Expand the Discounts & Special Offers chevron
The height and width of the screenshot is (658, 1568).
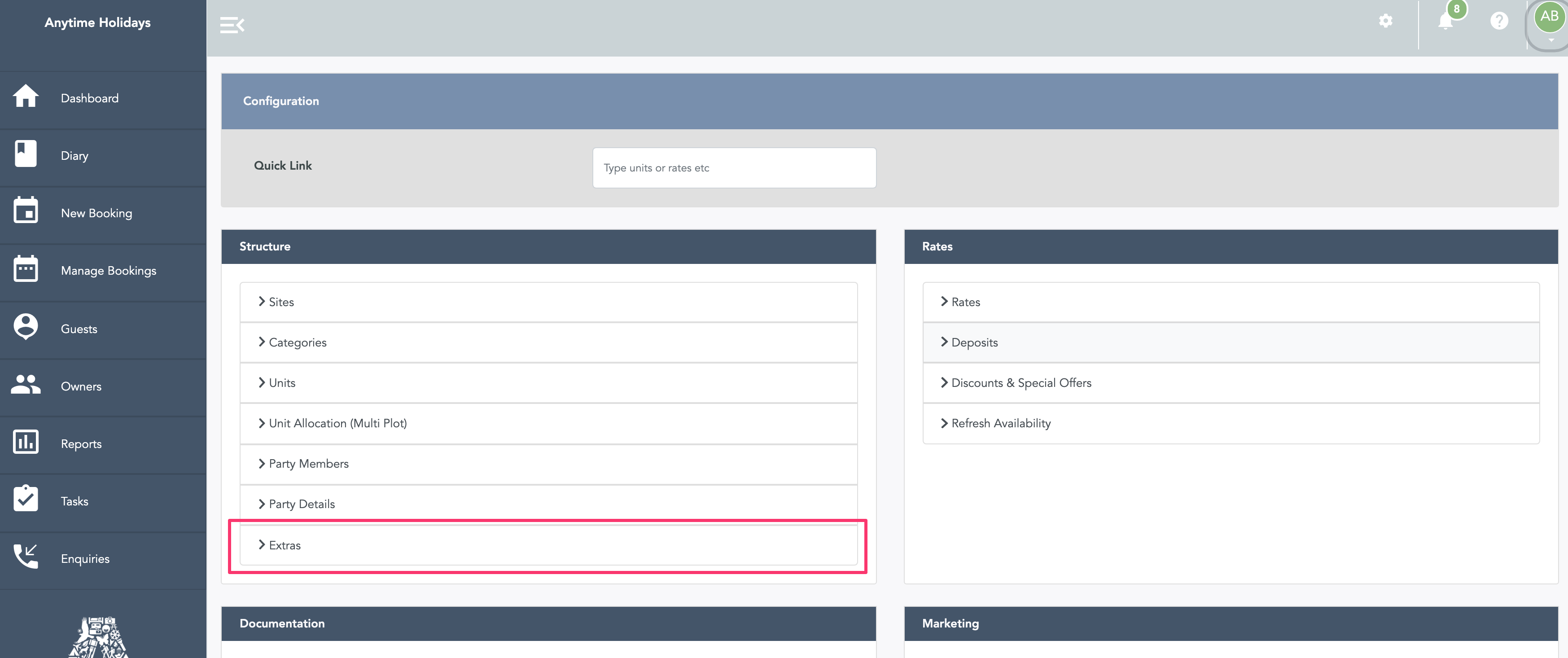(x=944, y=382)
